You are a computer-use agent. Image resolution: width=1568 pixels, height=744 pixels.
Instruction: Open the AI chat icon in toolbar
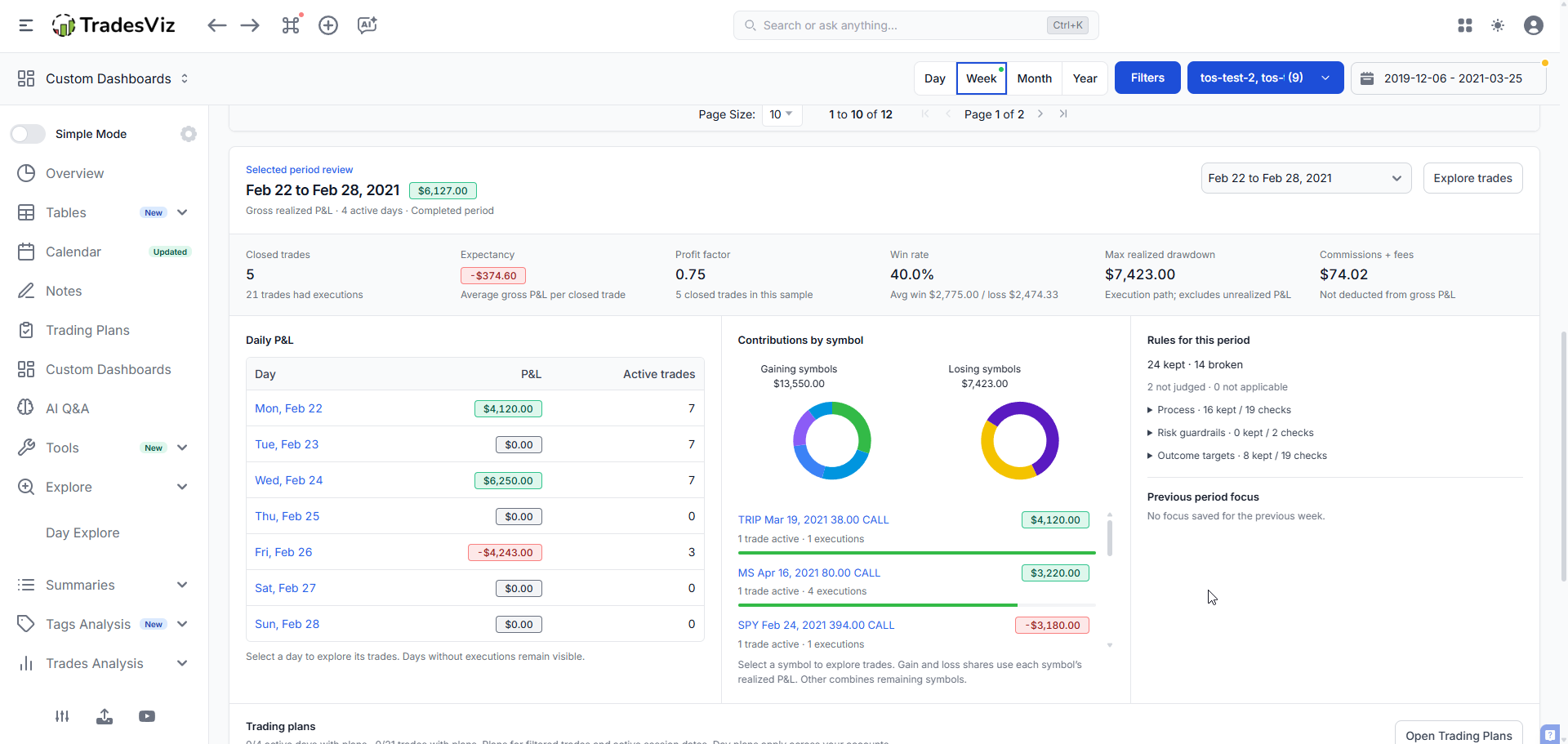coord(367,25)
